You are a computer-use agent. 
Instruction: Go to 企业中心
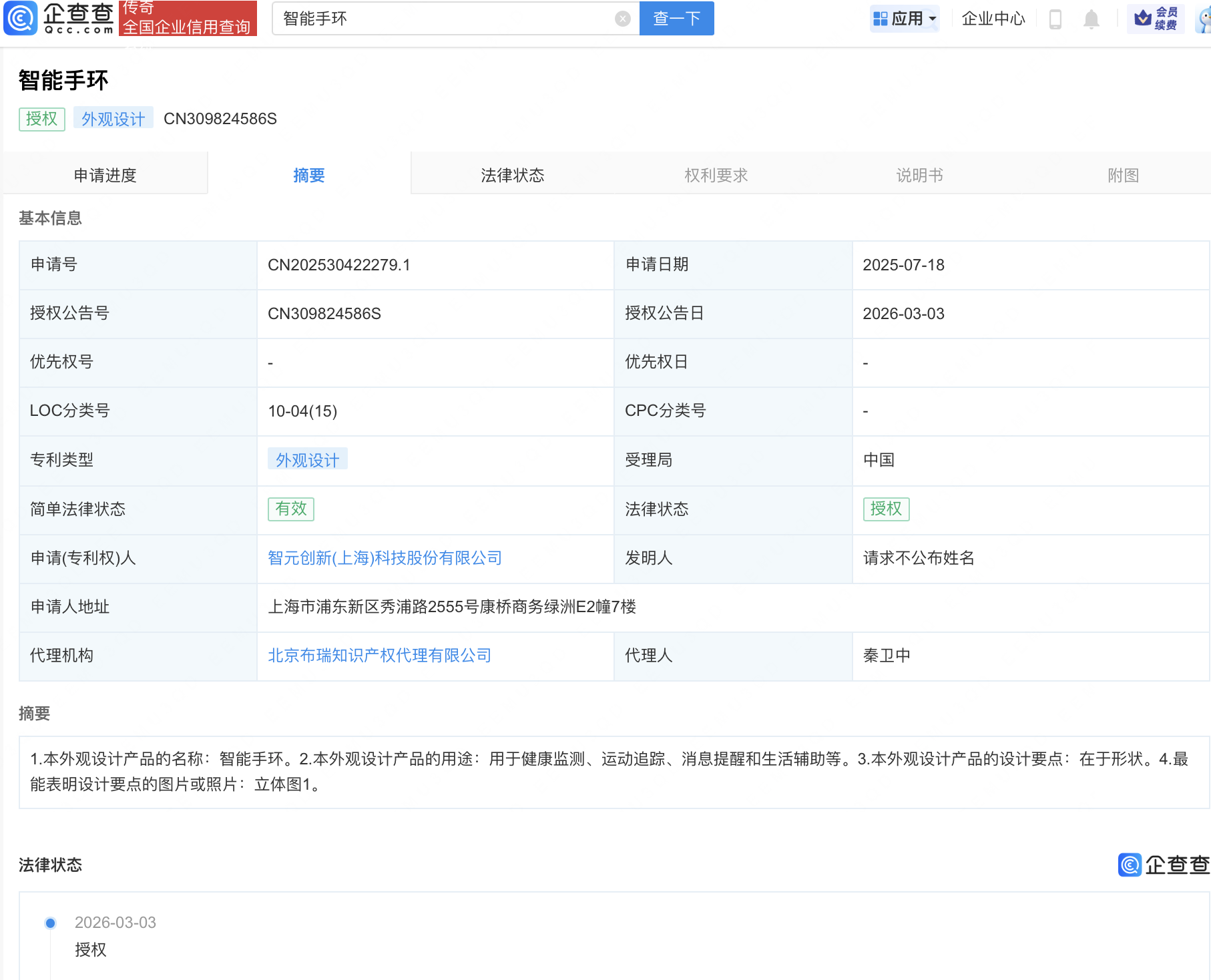click(x=993, y=19)
